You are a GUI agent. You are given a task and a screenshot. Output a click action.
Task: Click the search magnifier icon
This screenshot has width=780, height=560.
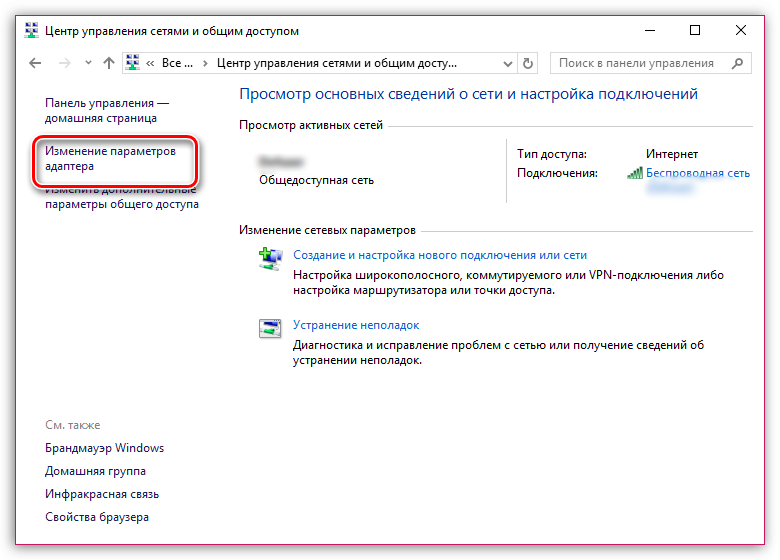click(x=738, y=63)
